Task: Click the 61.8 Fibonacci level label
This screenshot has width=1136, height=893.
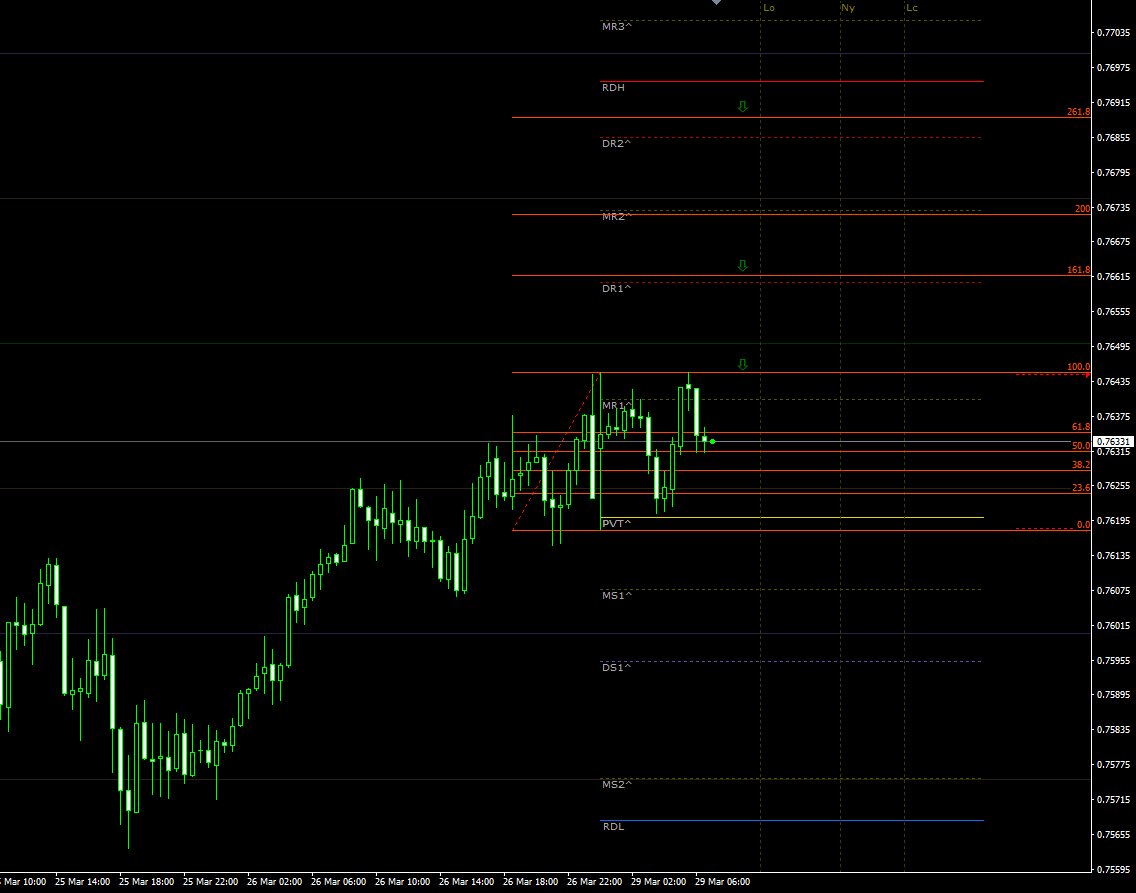Action: pyautogui.click(x=1081, y=427)
